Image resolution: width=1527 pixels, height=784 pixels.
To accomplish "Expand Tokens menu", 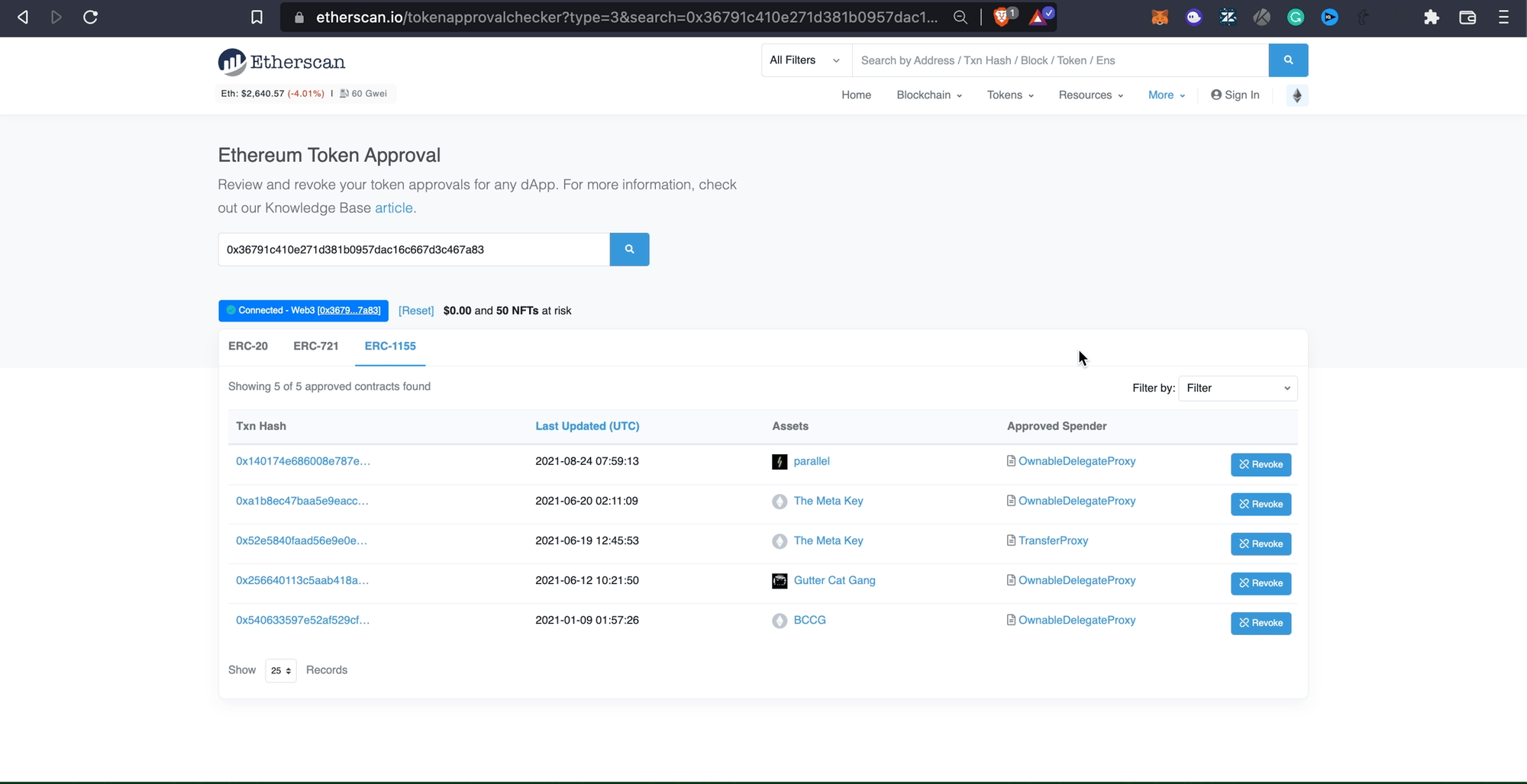I will click(1010, 95).
